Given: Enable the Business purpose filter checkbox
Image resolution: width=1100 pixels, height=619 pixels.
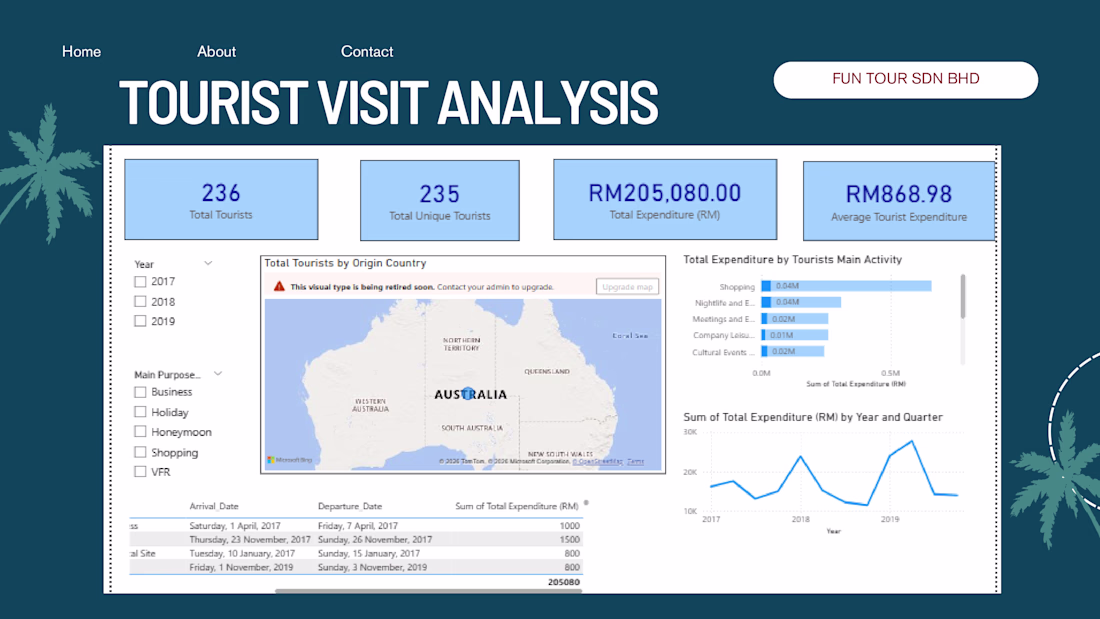Looking at the screenshot, I should pyautogui.click(x=140, y=392).
